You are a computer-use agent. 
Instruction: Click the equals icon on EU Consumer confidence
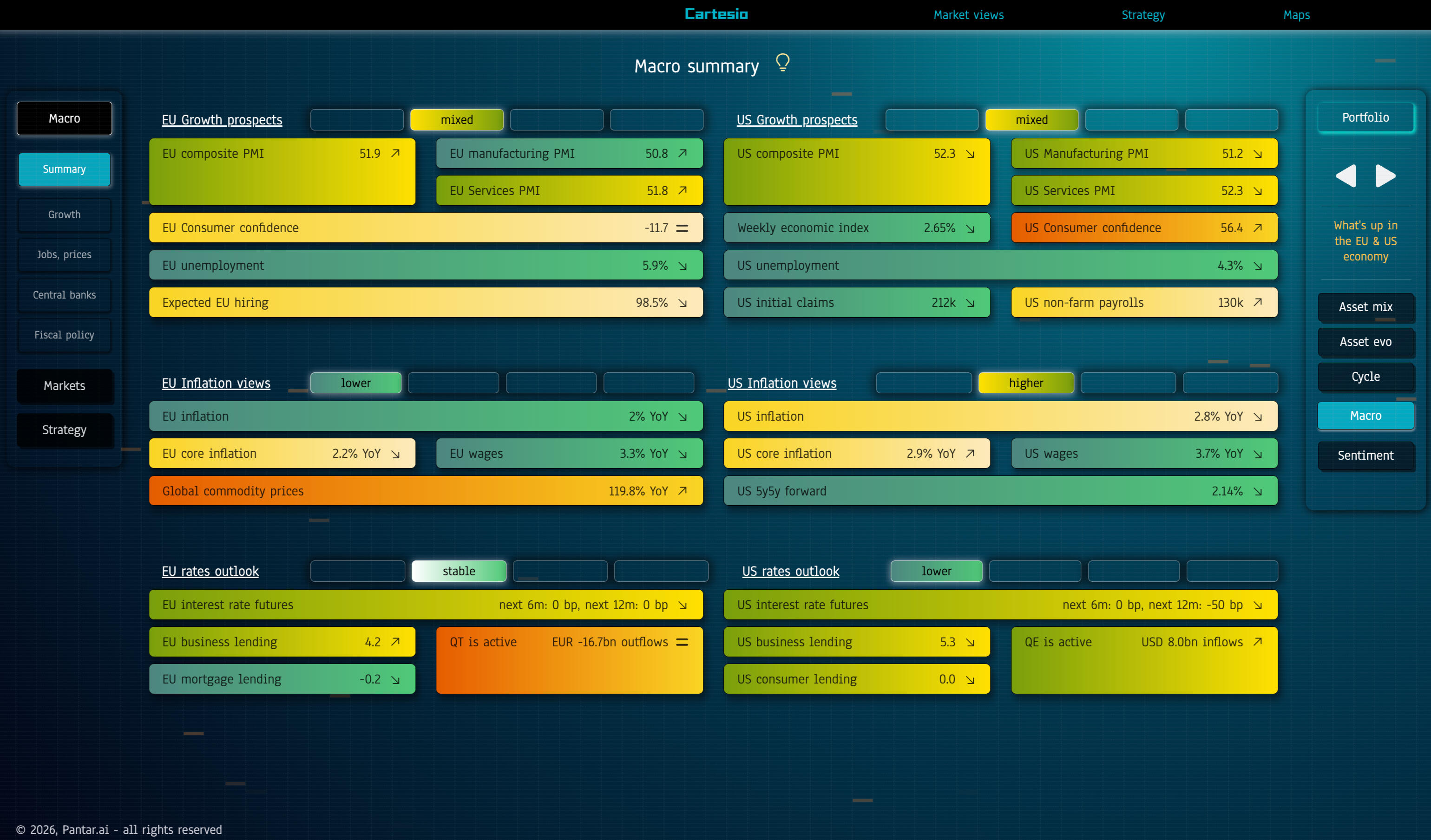click(x=682, y=228)
